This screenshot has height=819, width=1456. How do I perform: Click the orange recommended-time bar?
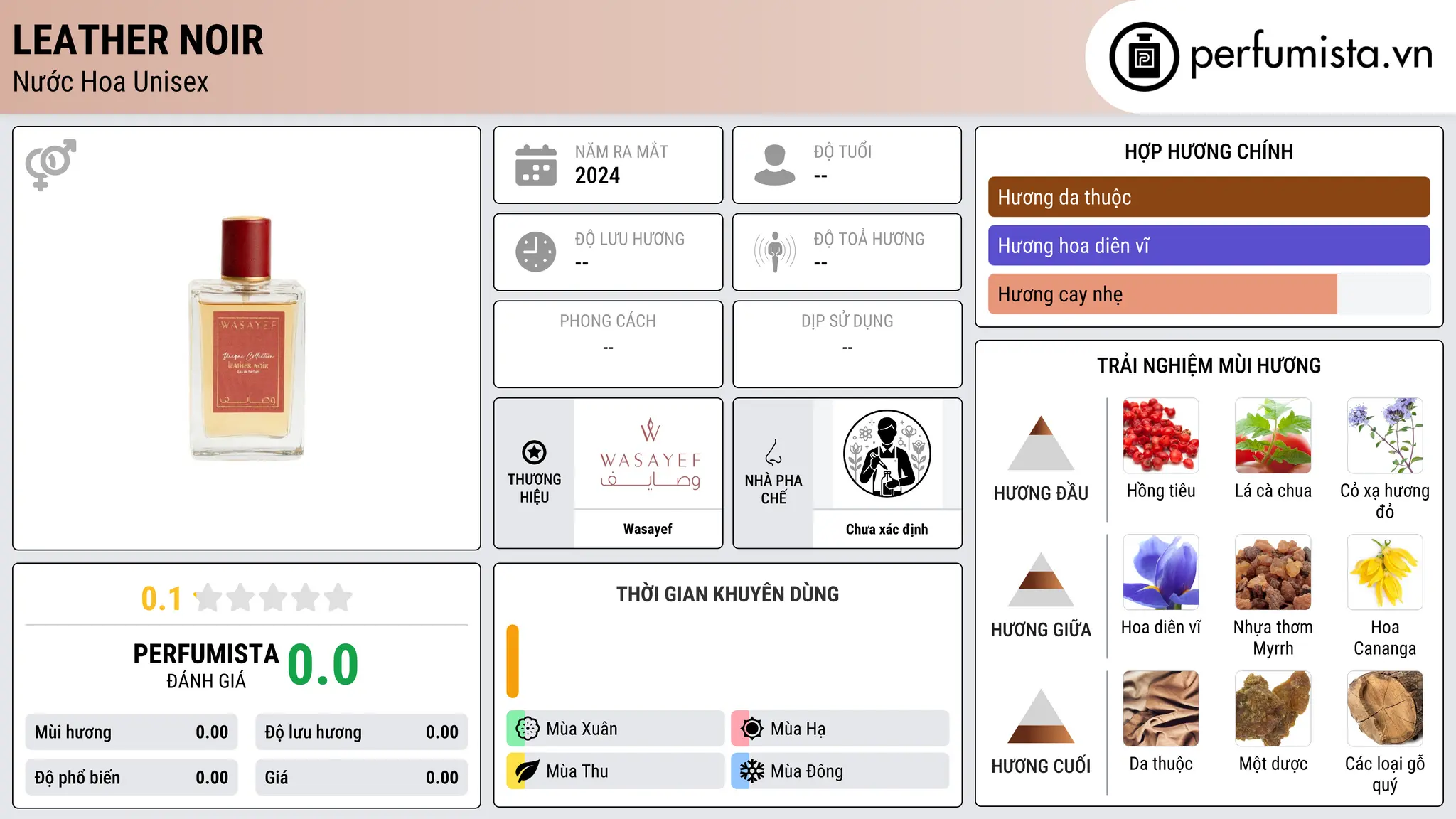[513, 661]
